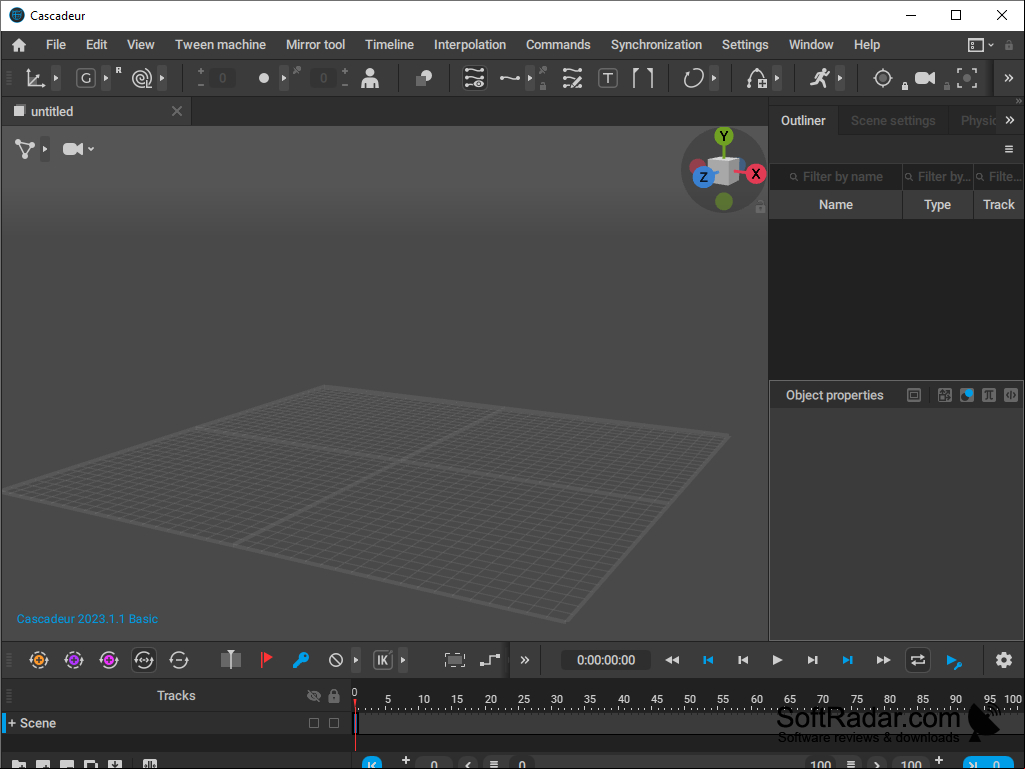Screen dimensions: 1025x769
Task: Open dropdown arrow next to G mode tool
Action: coord(106,78)
